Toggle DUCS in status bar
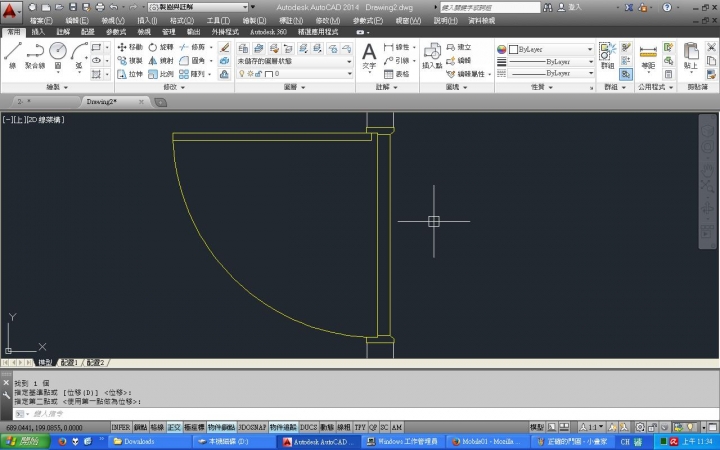720x450 pixels. point(308,428)
